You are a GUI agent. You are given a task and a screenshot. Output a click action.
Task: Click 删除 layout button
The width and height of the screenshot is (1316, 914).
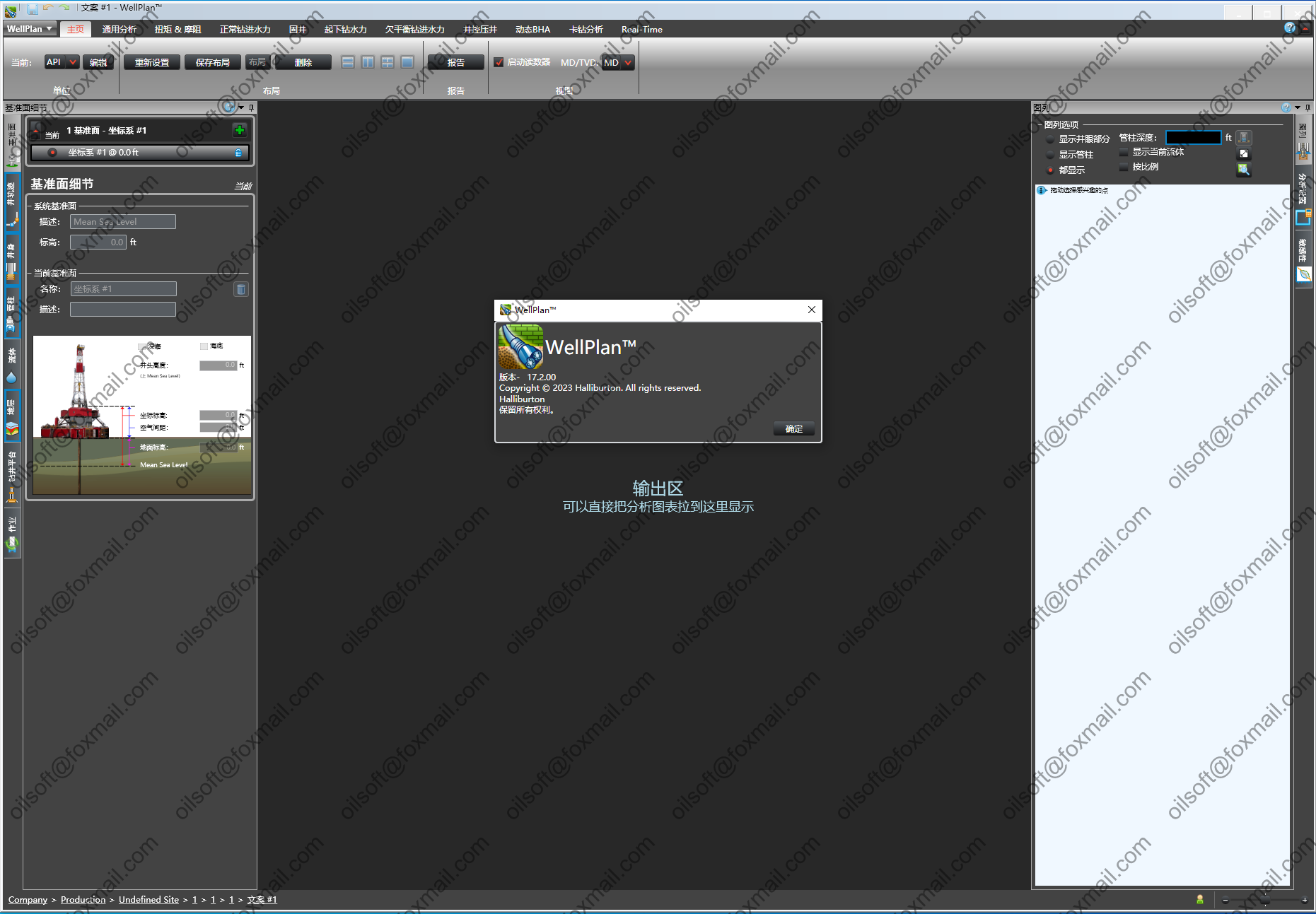[x=303, y=62]
